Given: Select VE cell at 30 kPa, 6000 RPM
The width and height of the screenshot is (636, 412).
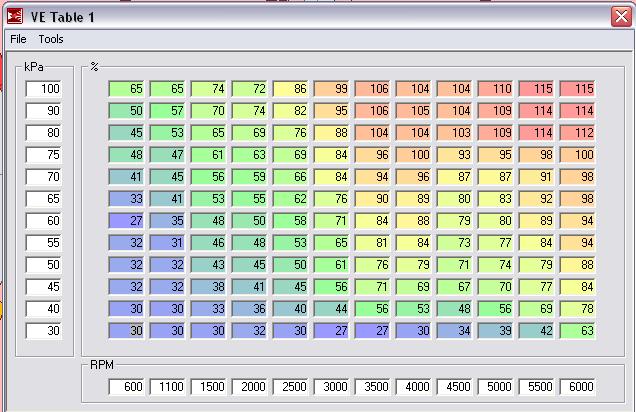Looking at the screenshot, I should click(x=578, y=331).
